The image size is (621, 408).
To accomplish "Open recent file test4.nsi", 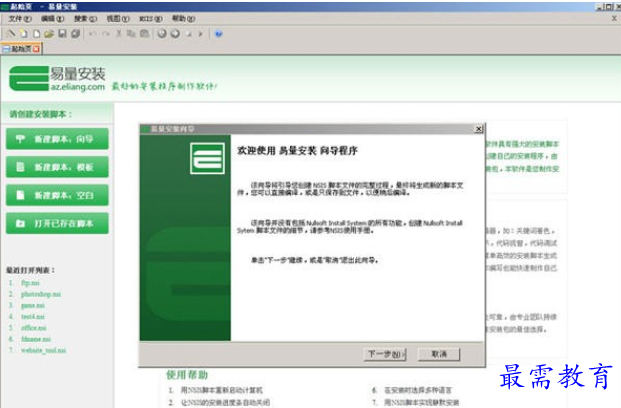I will point(32,316).
